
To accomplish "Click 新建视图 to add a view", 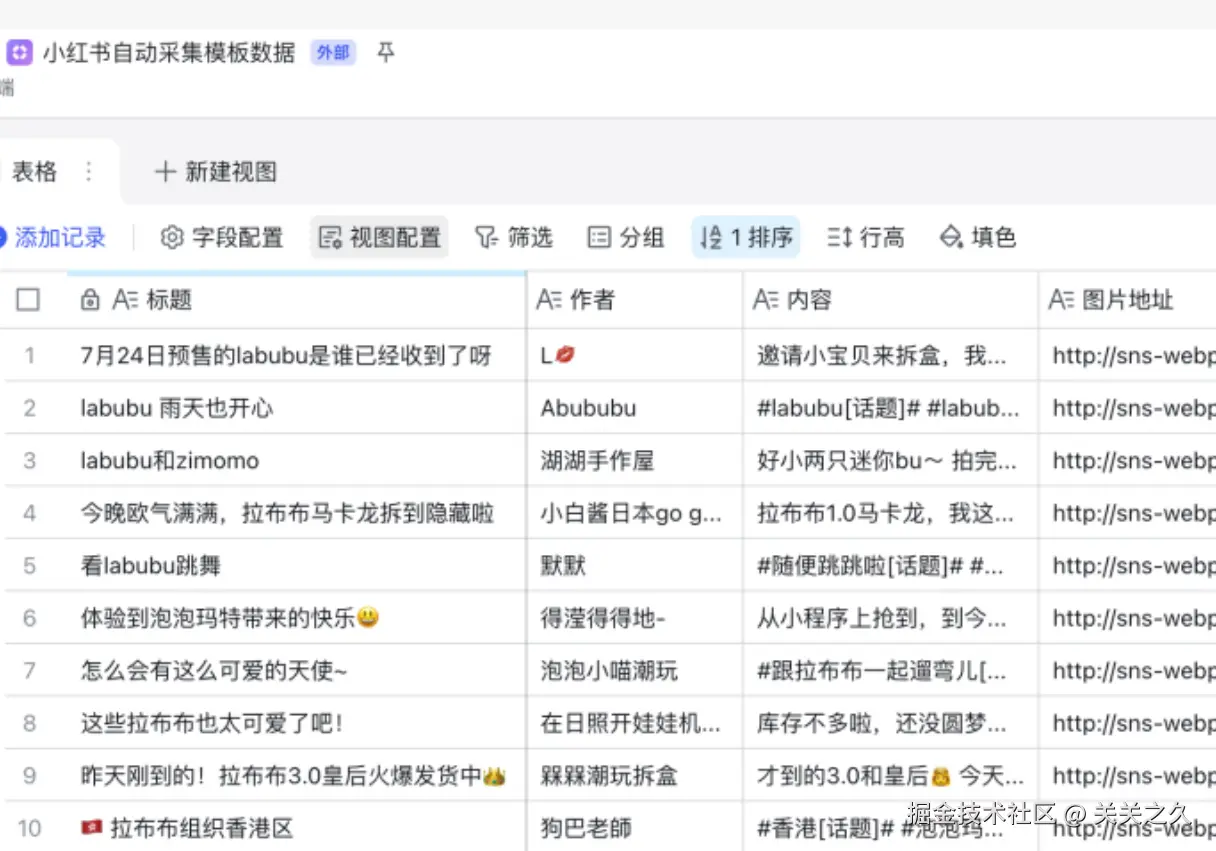I will coord(216,172).
